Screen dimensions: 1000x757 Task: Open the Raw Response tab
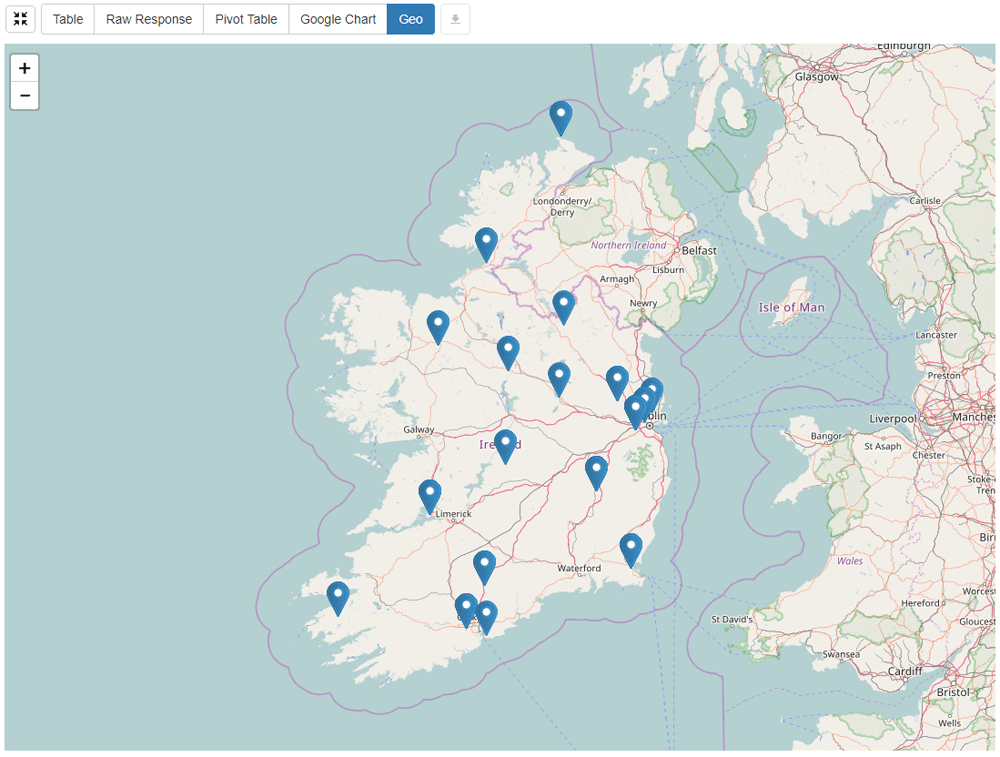coord(149,19)
